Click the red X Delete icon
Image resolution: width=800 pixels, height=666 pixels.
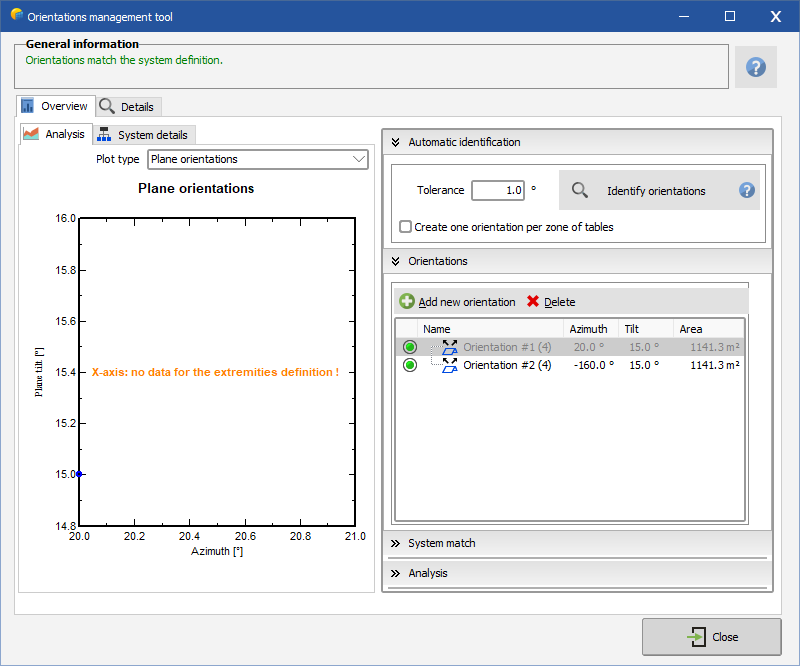click(533, 301)
